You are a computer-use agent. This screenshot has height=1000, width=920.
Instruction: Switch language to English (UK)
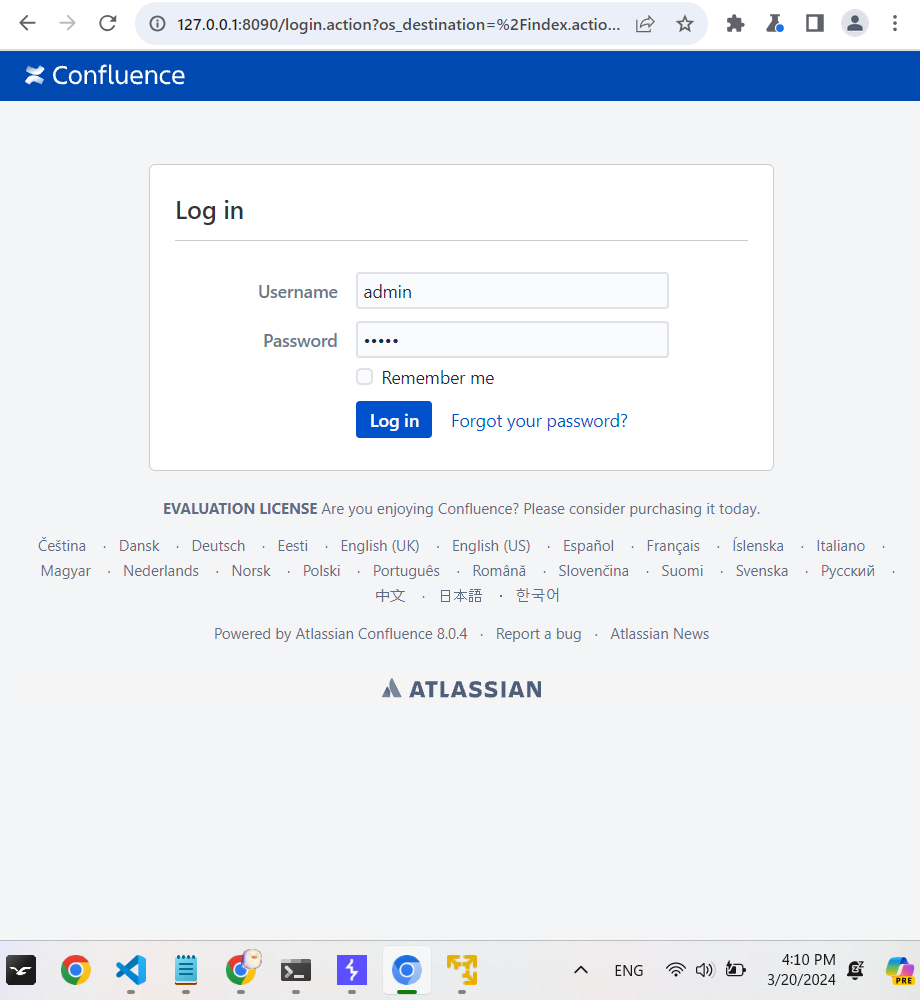tap(380, 546)
